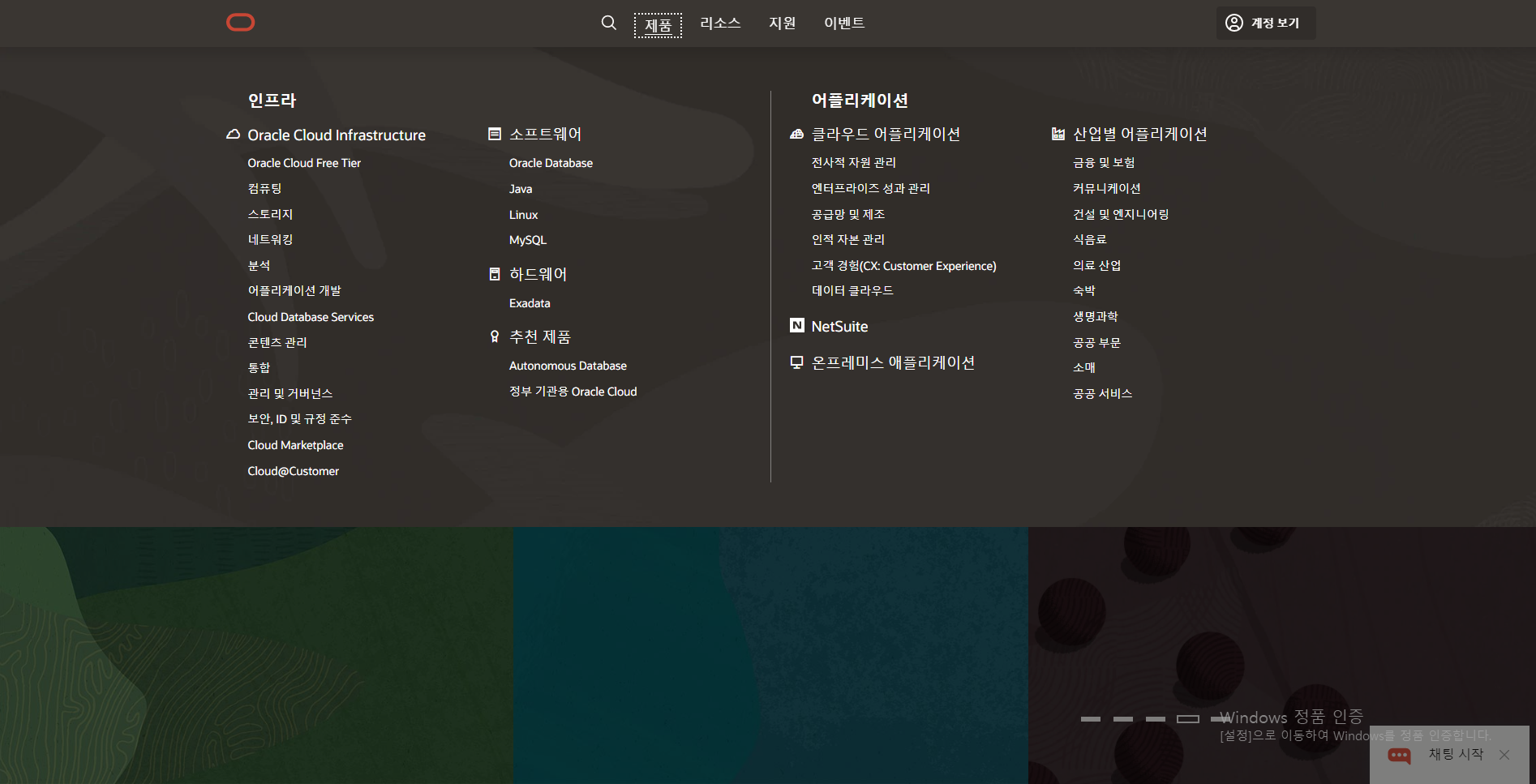Open 정부 기관용 Oracle Cloud link
Screen dimensions: 1536x784
(573, 392)
